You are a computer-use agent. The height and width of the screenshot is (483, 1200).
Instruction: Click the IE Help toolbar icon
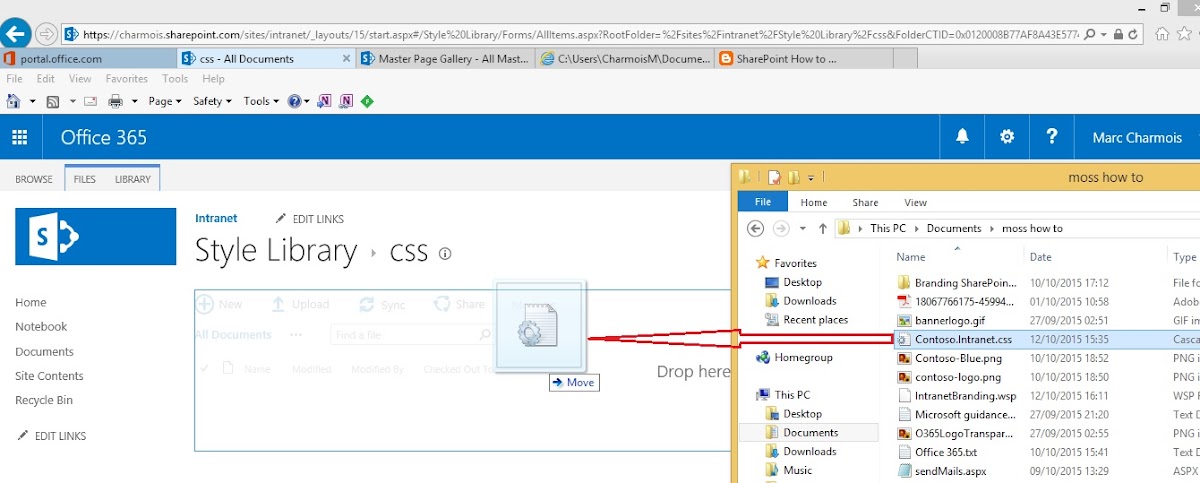click(x=293, y=101)
